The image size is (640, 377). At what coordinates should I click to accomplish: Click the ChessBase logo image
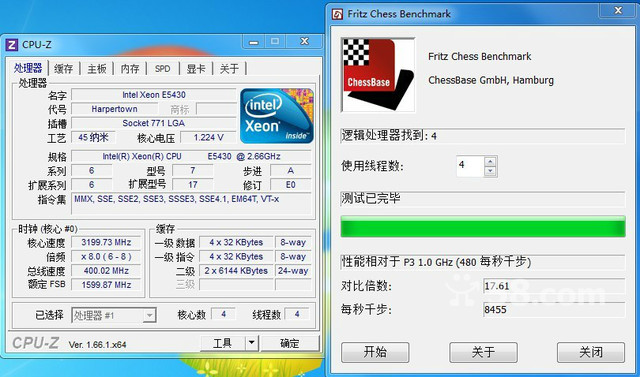pyautogui.click(x=378, y=75)
